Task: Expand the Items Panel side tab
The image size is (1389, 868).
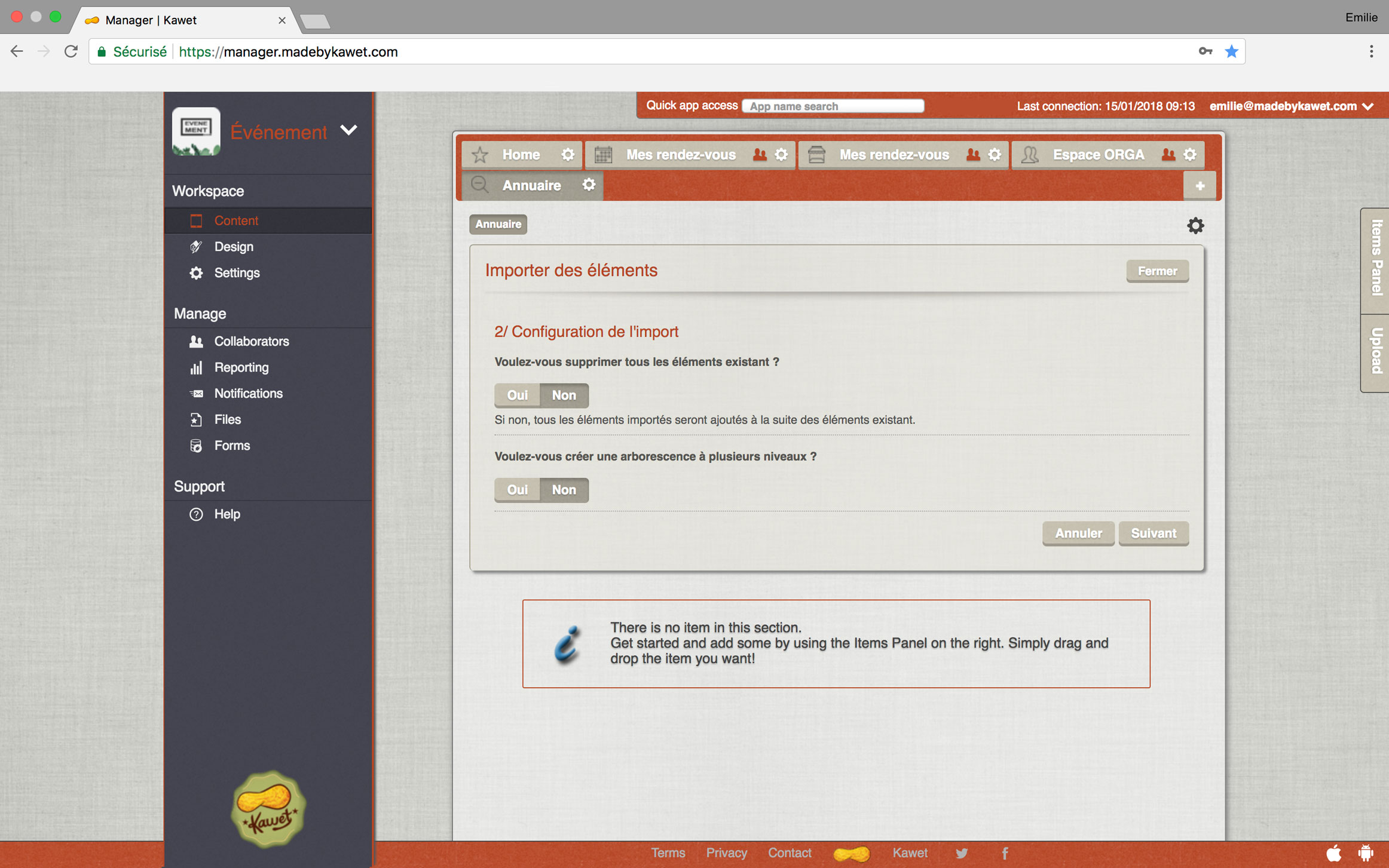Action: pos(1376,260)
